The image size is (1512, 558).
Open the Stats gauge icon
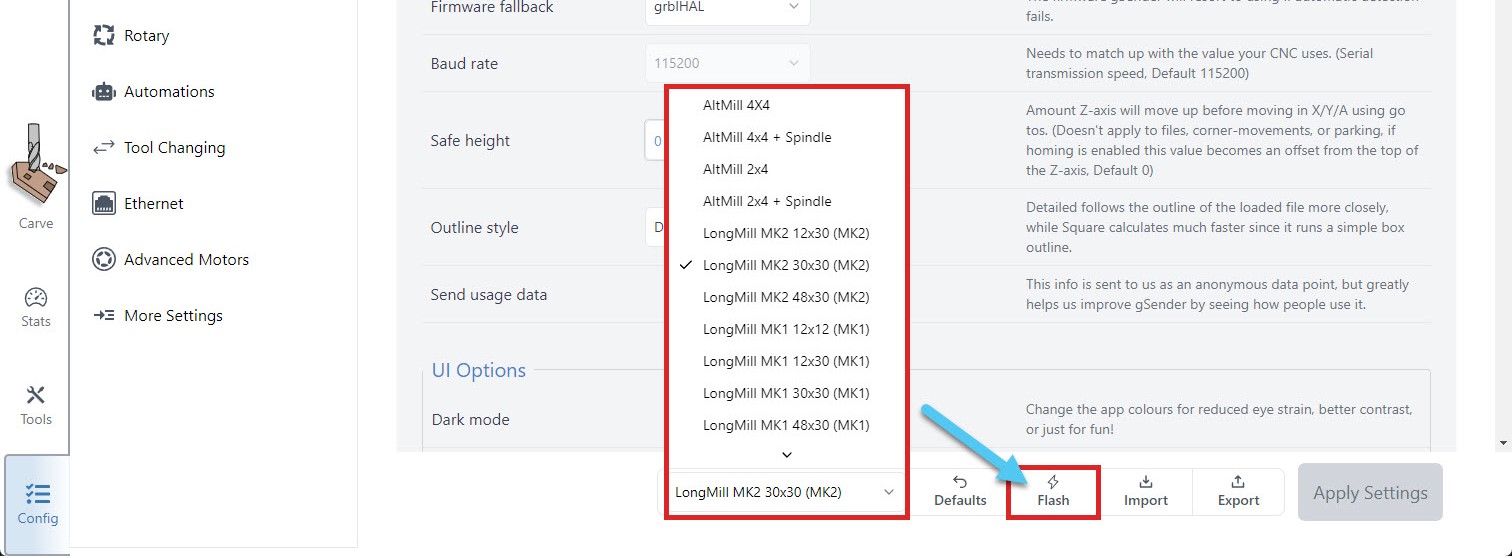tap(36, 298)
